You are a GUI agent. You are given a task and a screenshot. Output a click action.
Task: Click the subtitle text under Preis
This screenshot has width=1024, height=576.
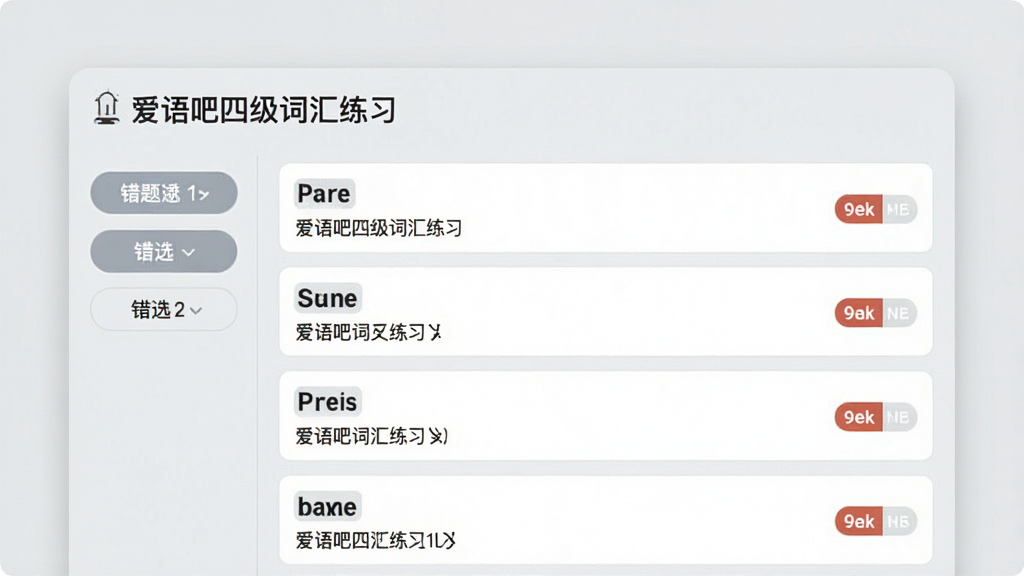click(372, 436)
